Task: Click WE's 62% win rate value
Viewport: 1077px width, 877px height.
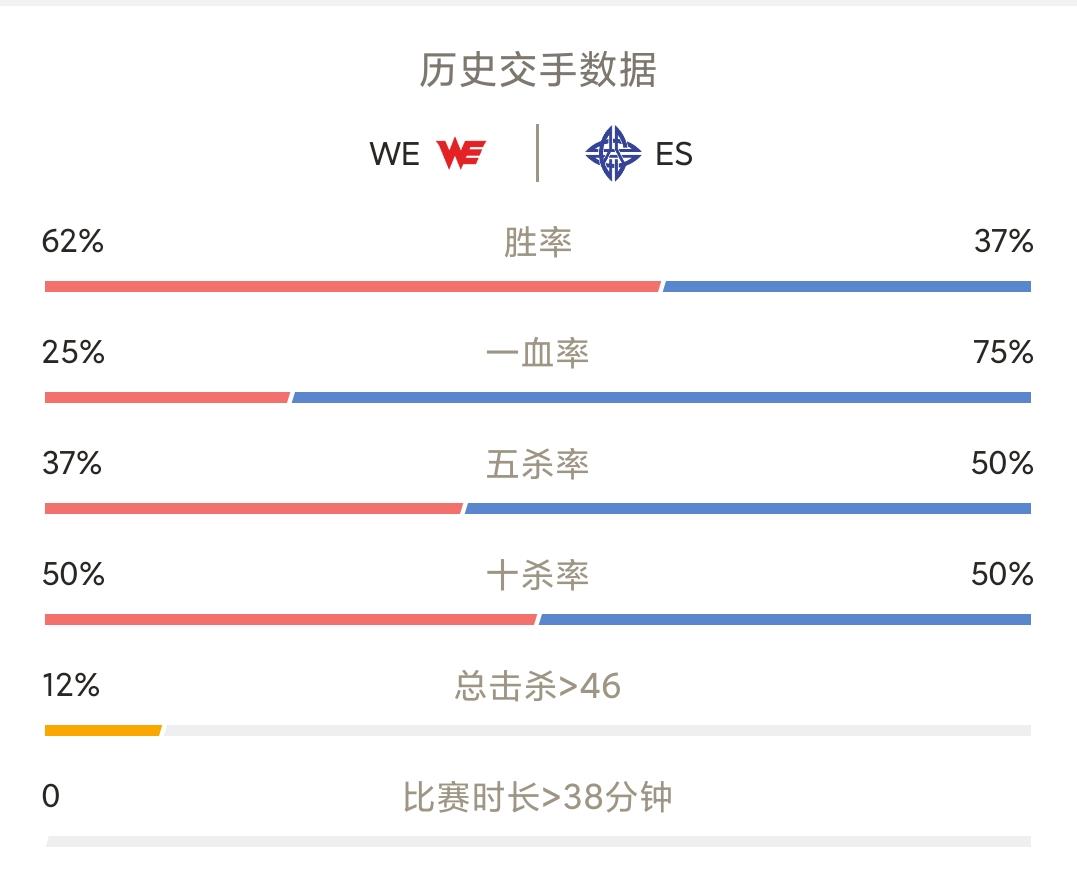Action: (x=73, y=242)
